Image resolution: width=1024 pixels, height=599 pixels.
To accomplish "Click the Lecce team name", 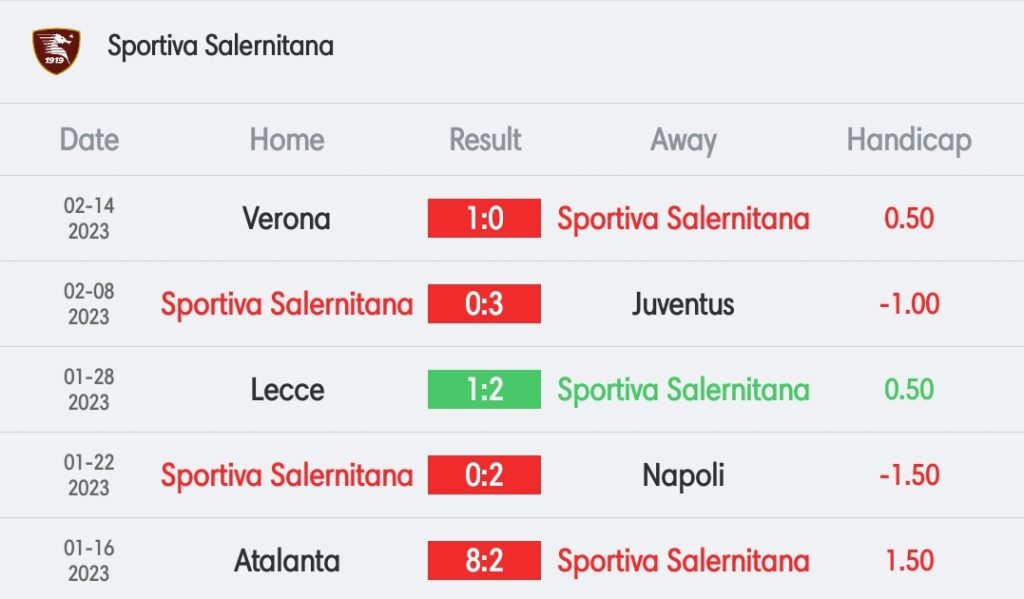I will 287,389.
